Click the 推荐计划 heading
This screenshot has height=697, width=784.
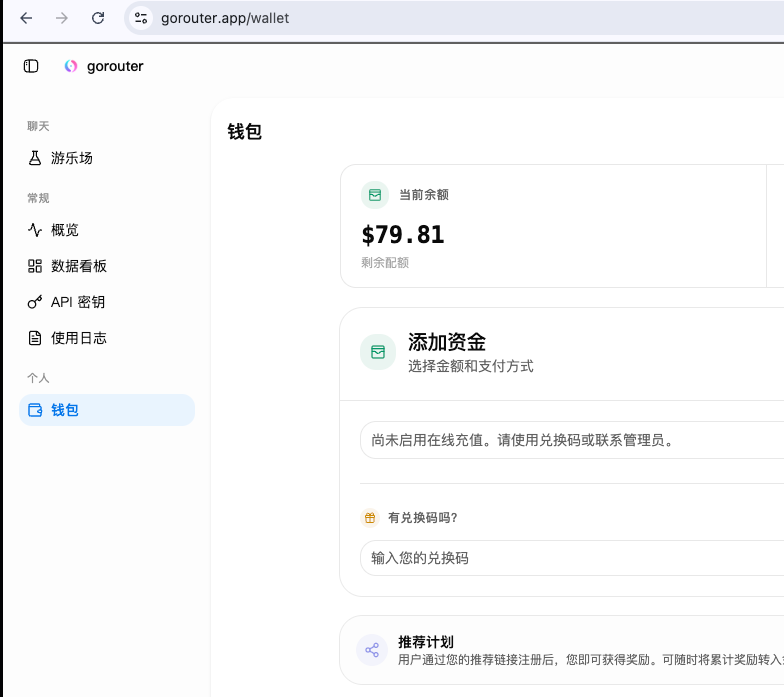coord(426,642)
